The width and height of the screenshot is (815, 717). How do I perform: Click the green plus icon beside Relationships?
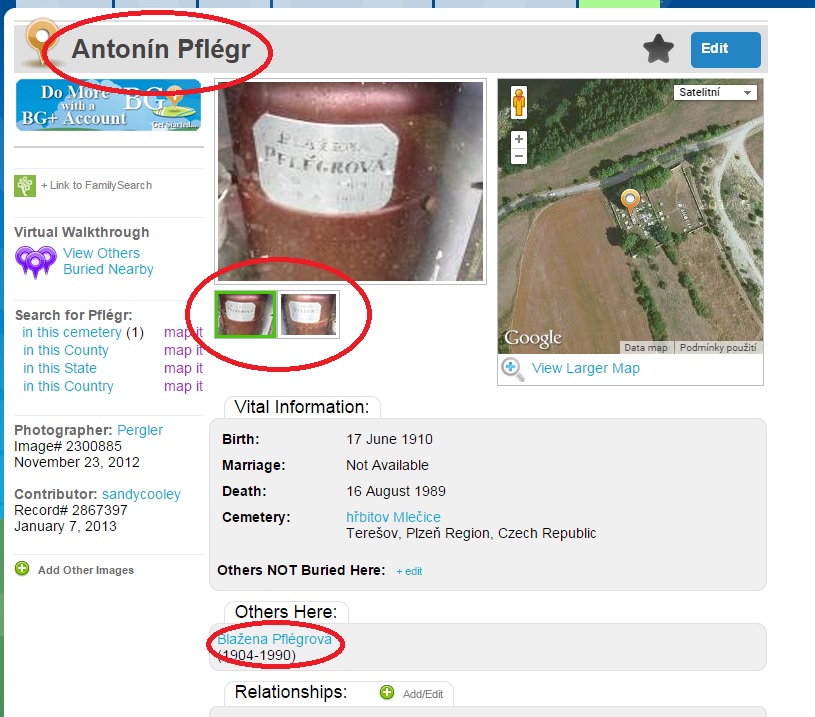pyautogui.click(x=387, y=693)
